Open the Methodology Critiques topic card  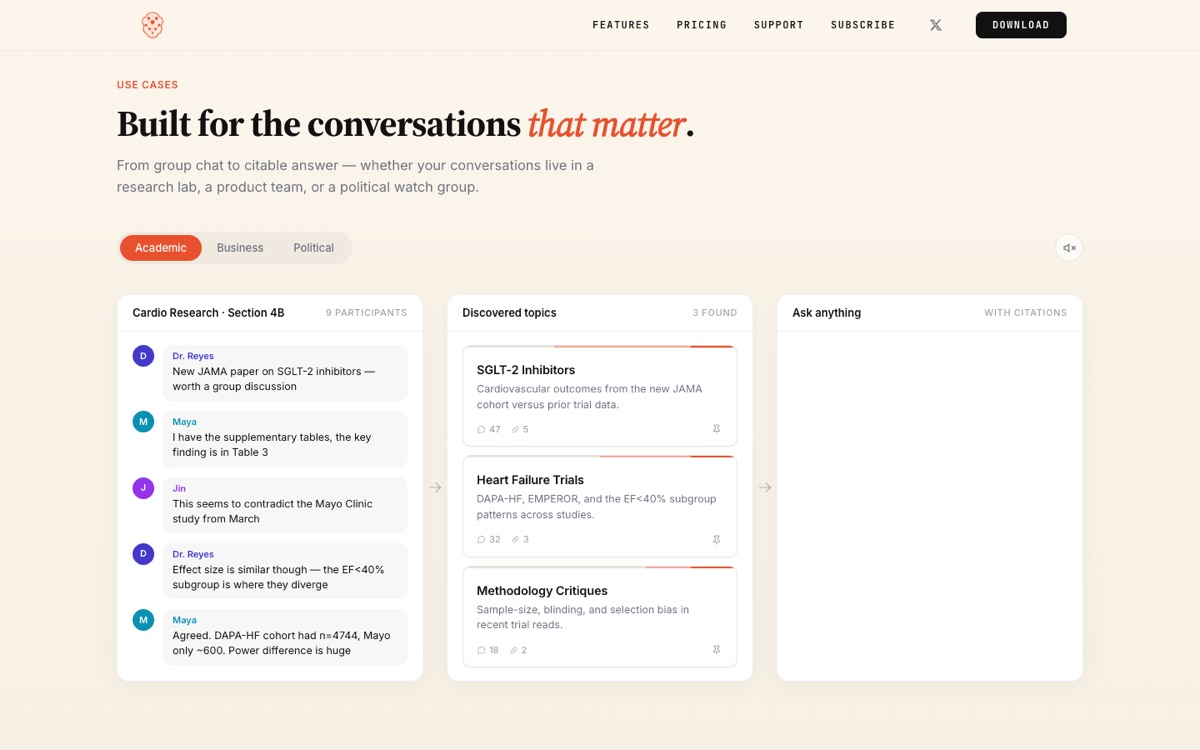coord(600,617)
